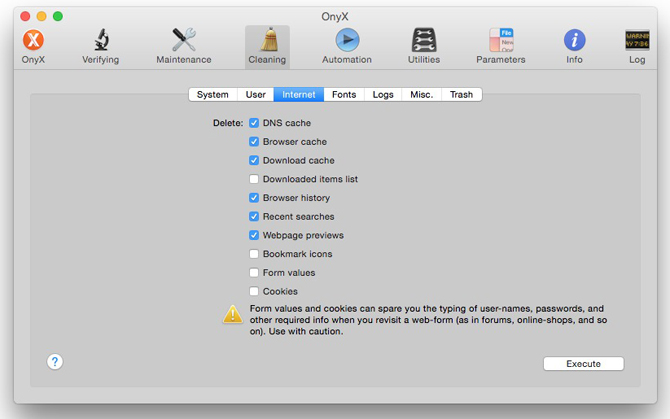
Task: Open the Parameters icon
Action: pyautogui.click(x=502, y=40)
